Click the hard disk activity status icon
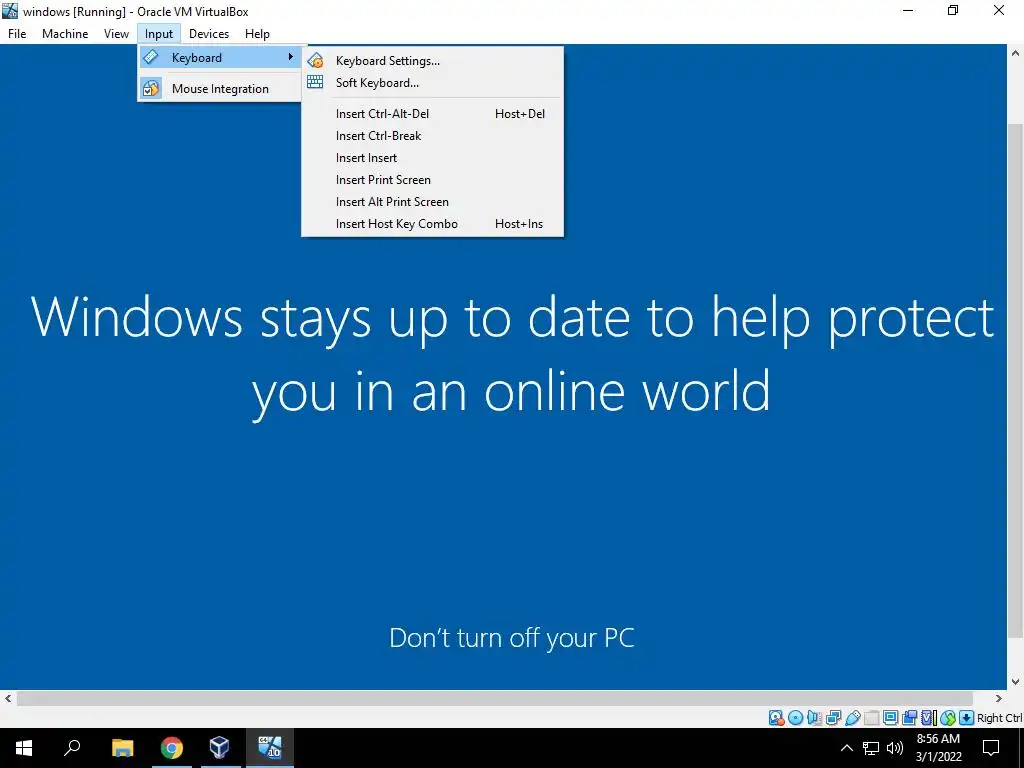The width and height of the screenshot is (1024, 768). pos(776,718)
